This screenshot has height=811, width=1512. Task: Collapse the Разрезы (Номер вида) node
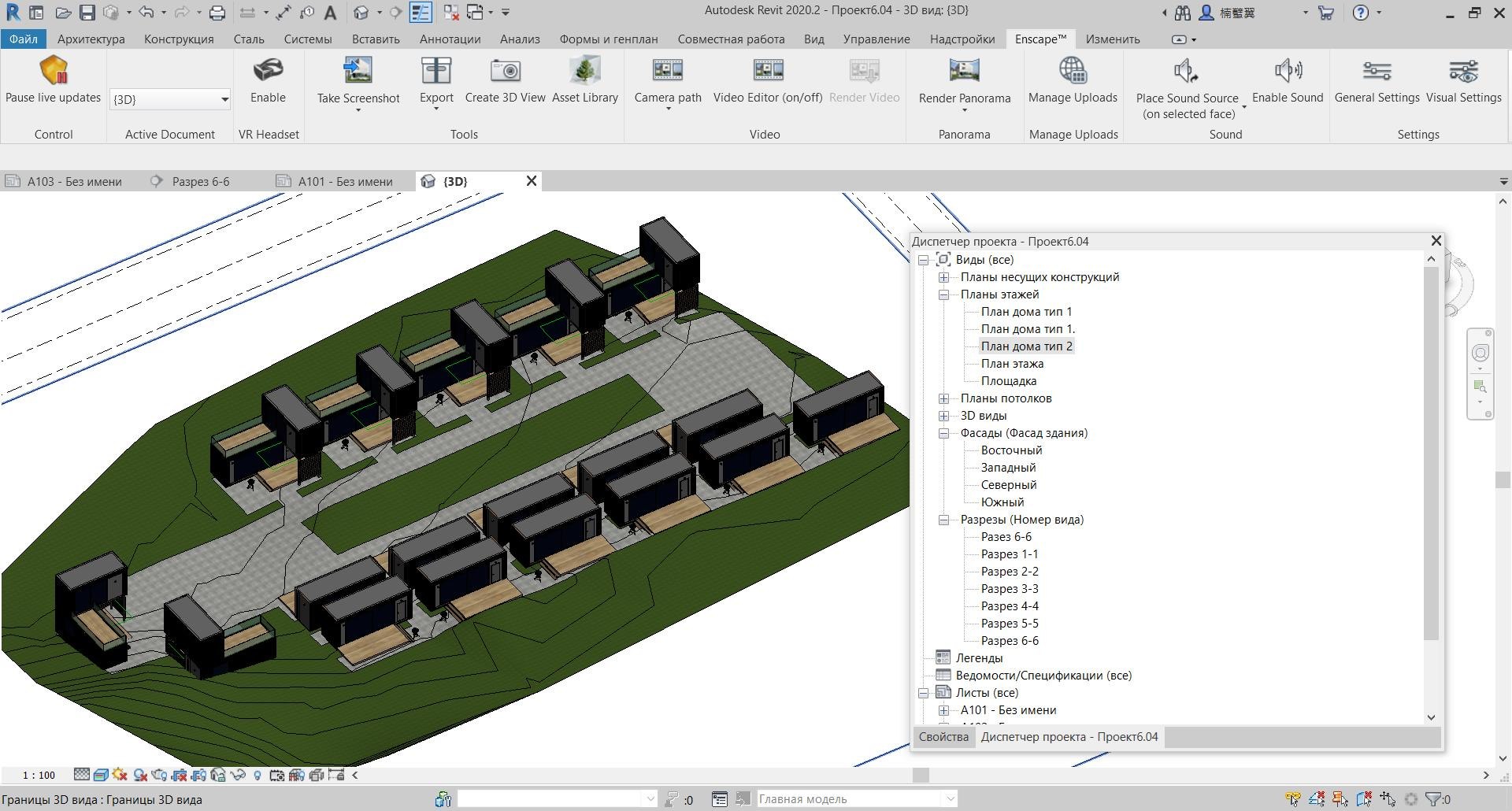[943, 520]
